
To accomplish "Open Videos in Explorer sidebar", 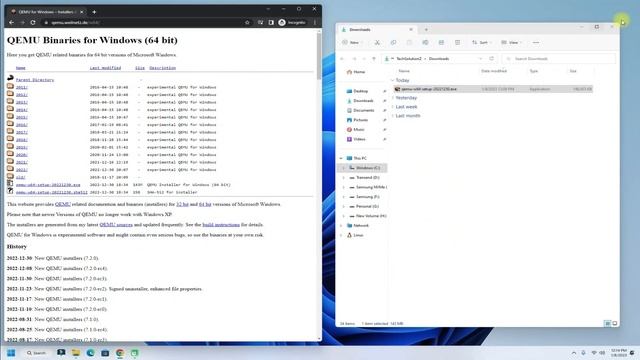I will pos(356,139).
